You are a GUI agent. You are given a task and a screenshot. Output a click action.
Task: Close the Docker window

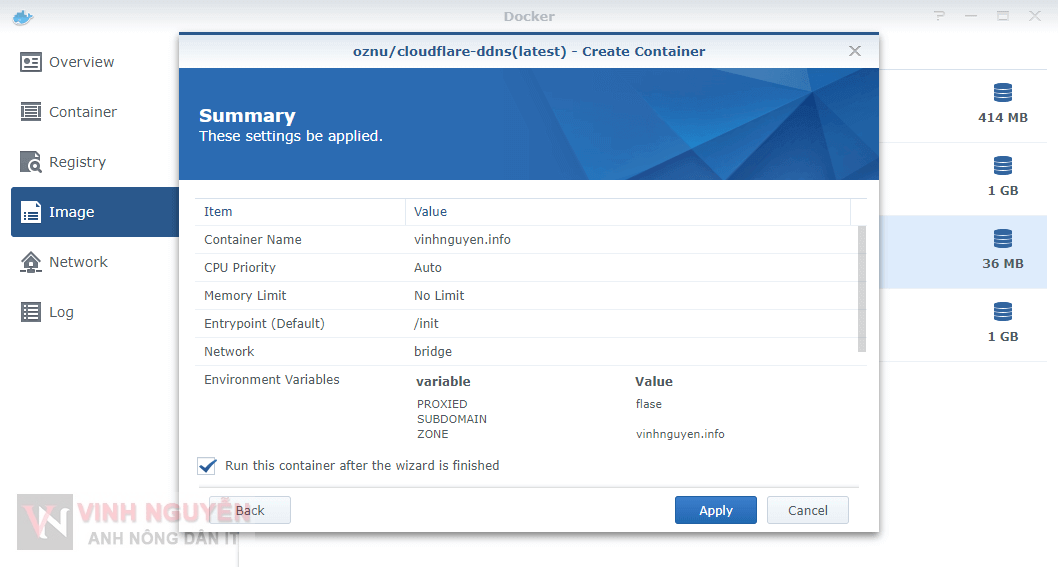pos(1034,16)
